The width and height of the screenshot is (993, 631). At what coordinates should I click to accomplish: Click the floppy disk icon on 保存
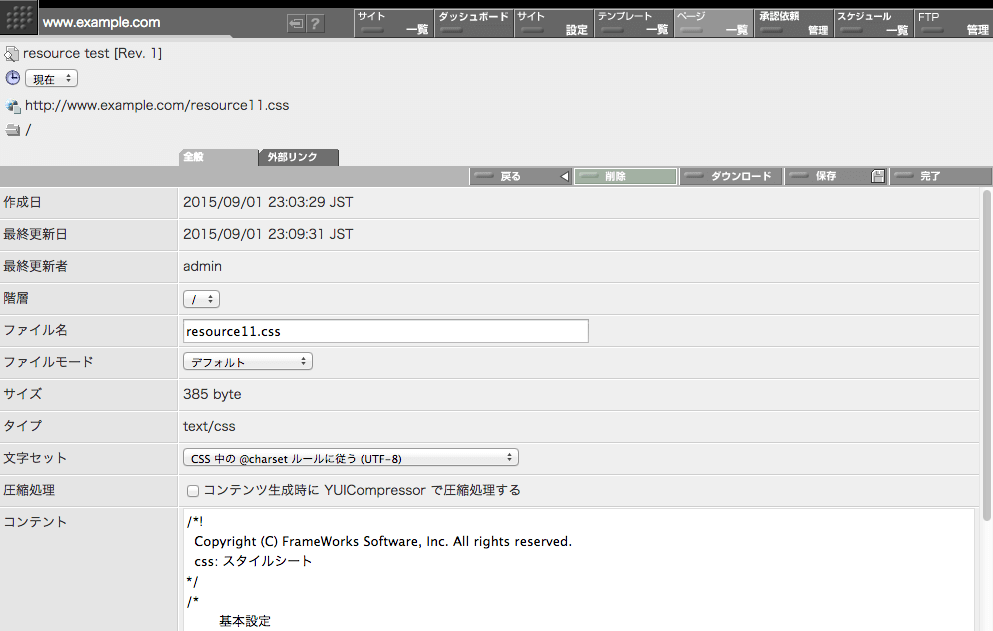coord(878,177)
